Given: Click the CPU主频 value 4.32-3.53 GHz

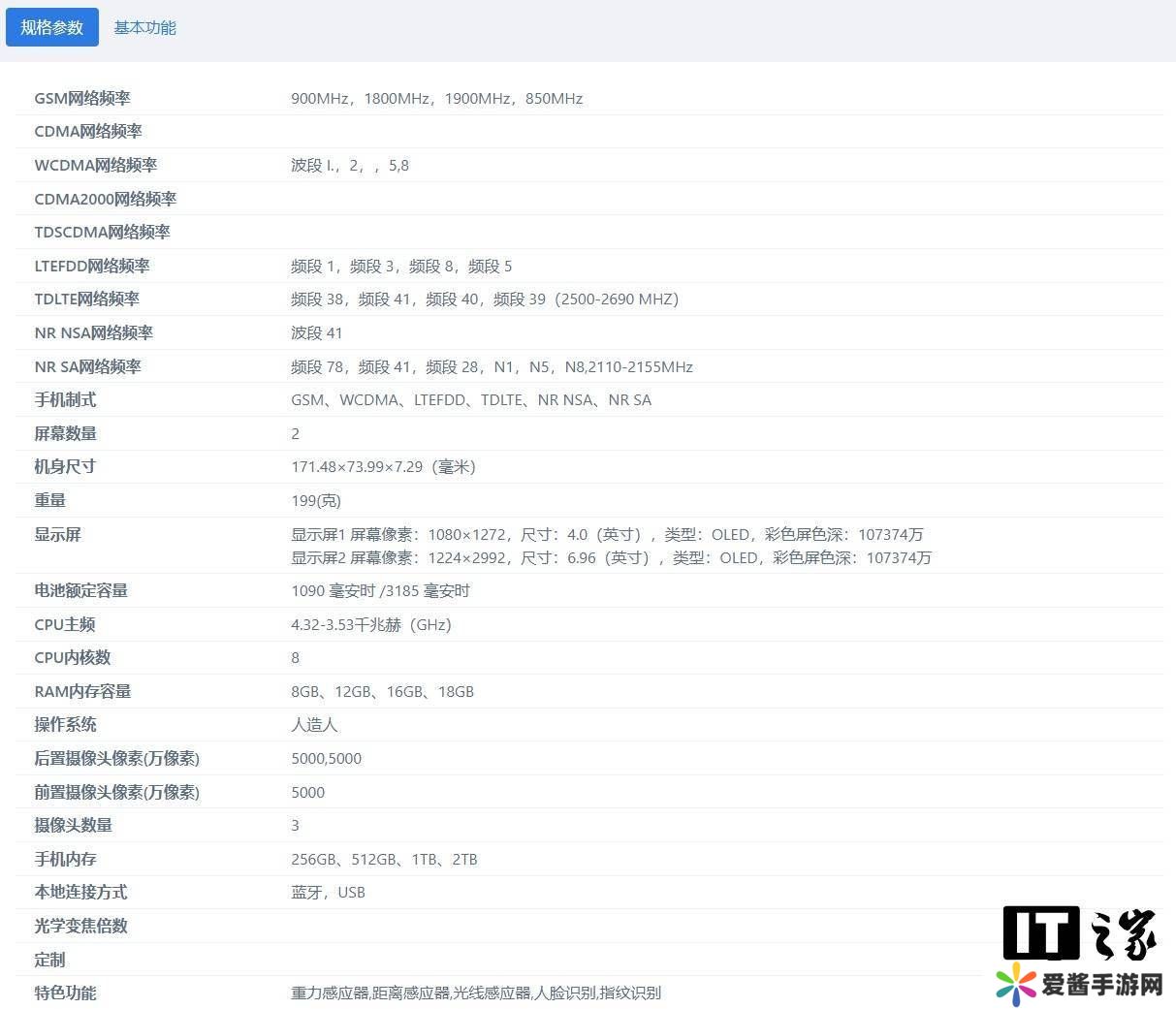Looking at the screenshot, I should click(x=371, y=624).
